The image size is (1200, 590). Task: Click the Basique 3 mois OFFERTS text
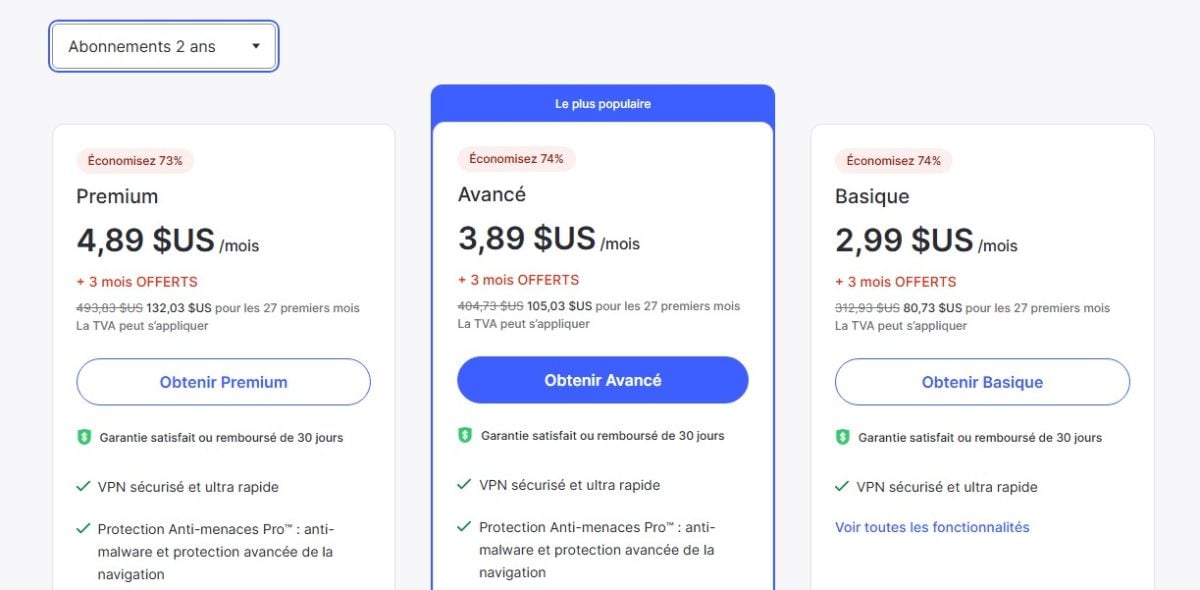tap(896, 282)
